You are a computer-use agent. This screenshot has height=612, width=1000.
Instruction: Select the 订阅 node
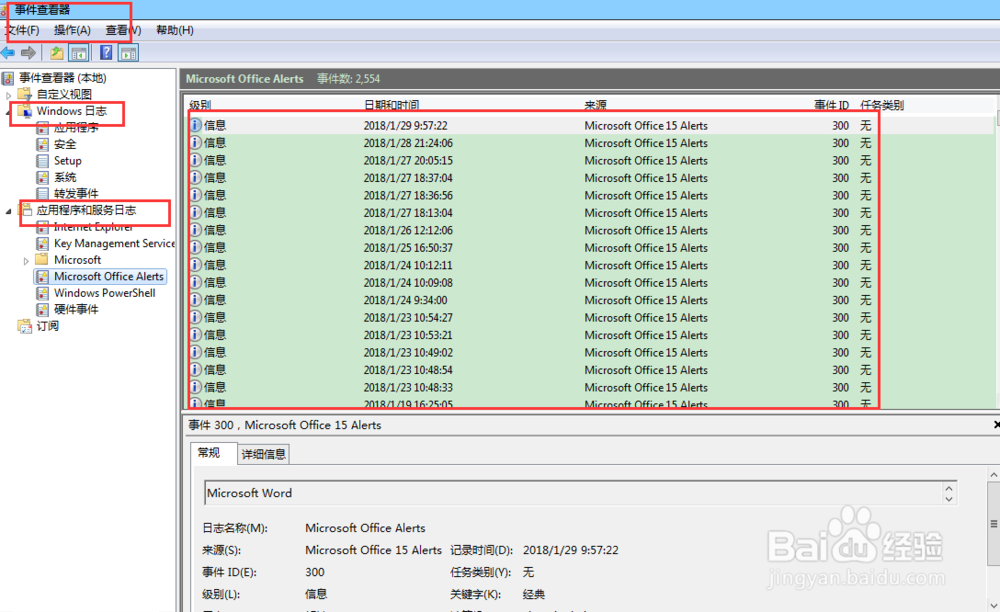pyautogui.click(x=48, y=326)
